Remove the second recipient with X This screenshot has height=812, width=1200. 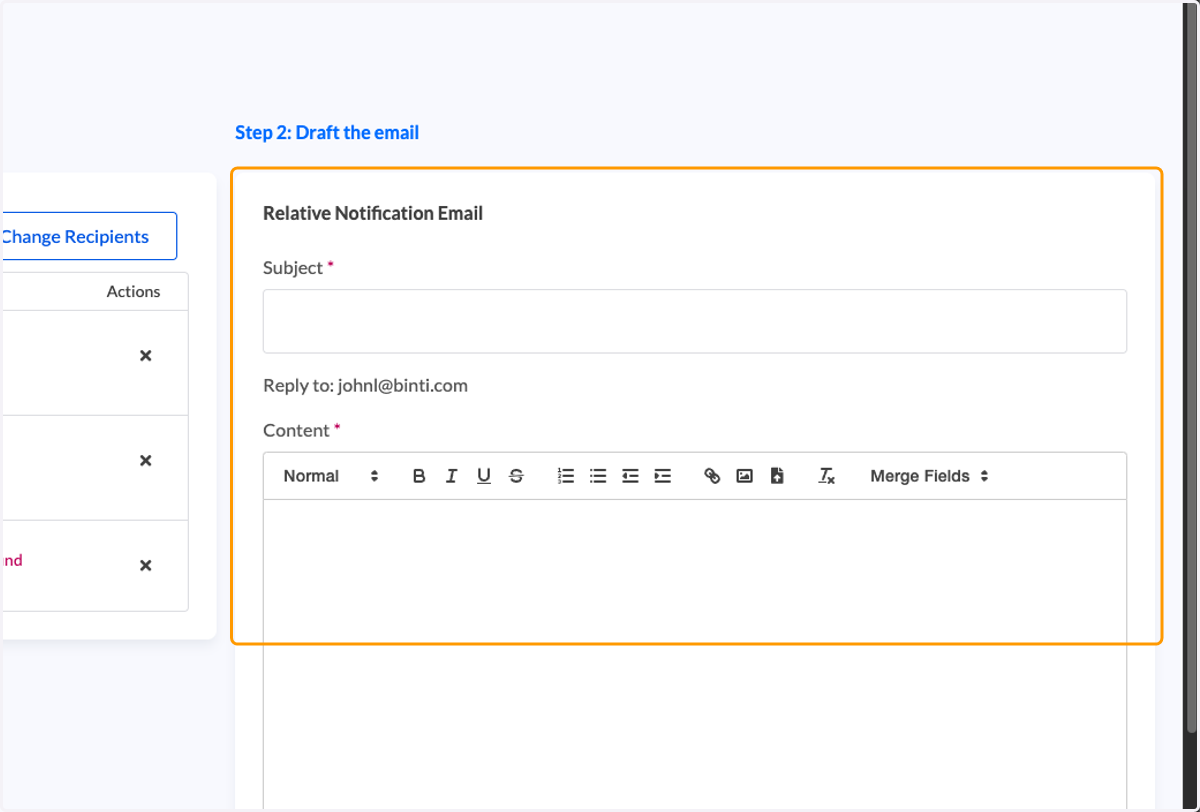(x=145, y=461)
